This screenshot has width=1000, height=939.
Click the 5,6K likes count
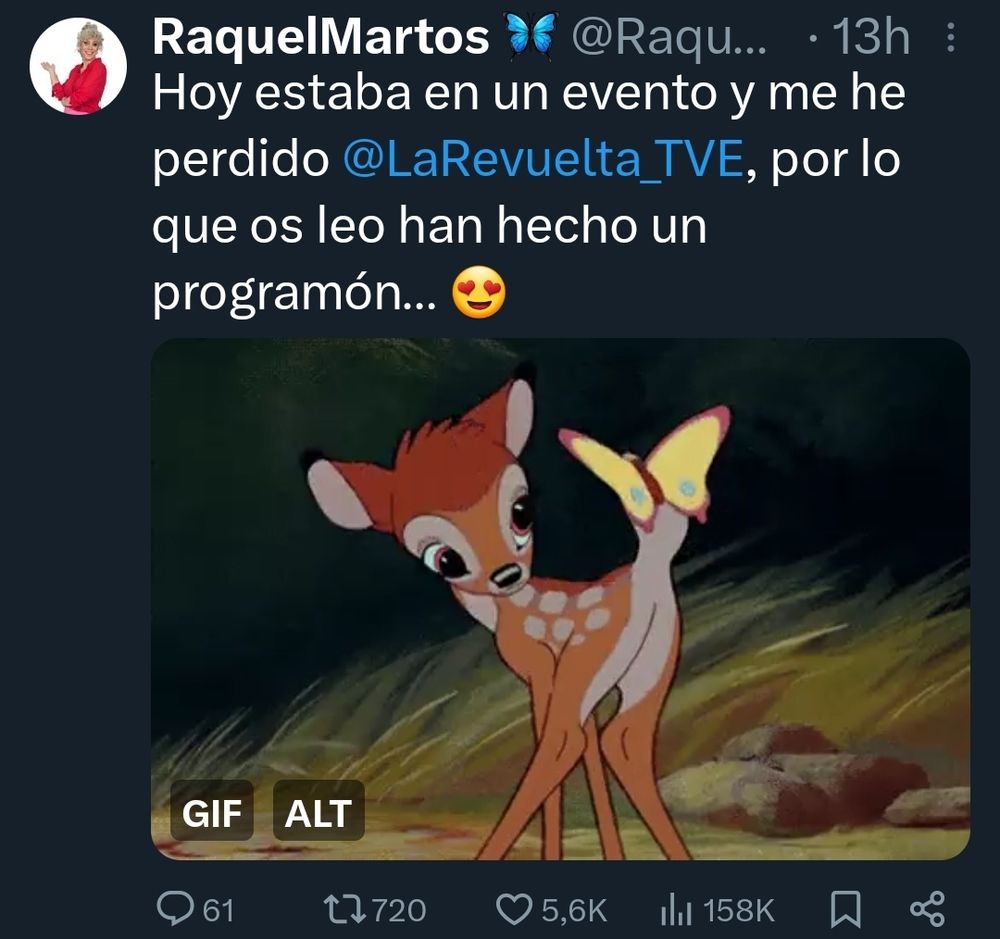pyautogui.click(x=574, y=910)
